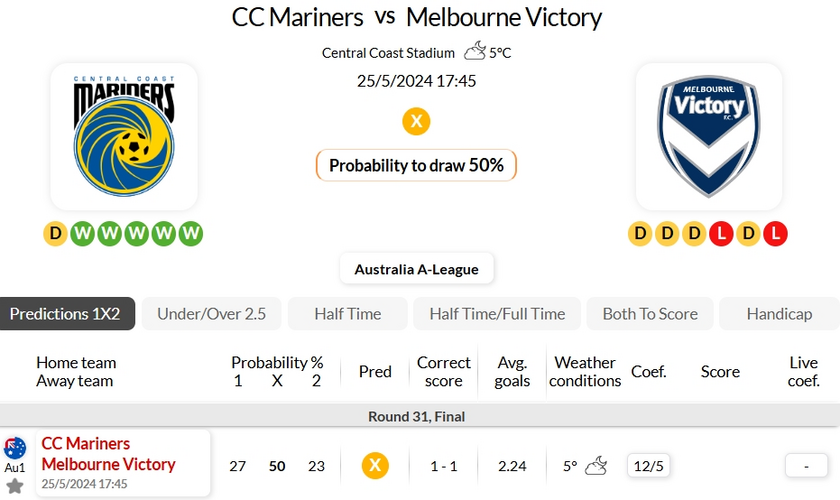Click the Melbourne Victory team crest
The image size is (840, 500).
click(709, 136)
